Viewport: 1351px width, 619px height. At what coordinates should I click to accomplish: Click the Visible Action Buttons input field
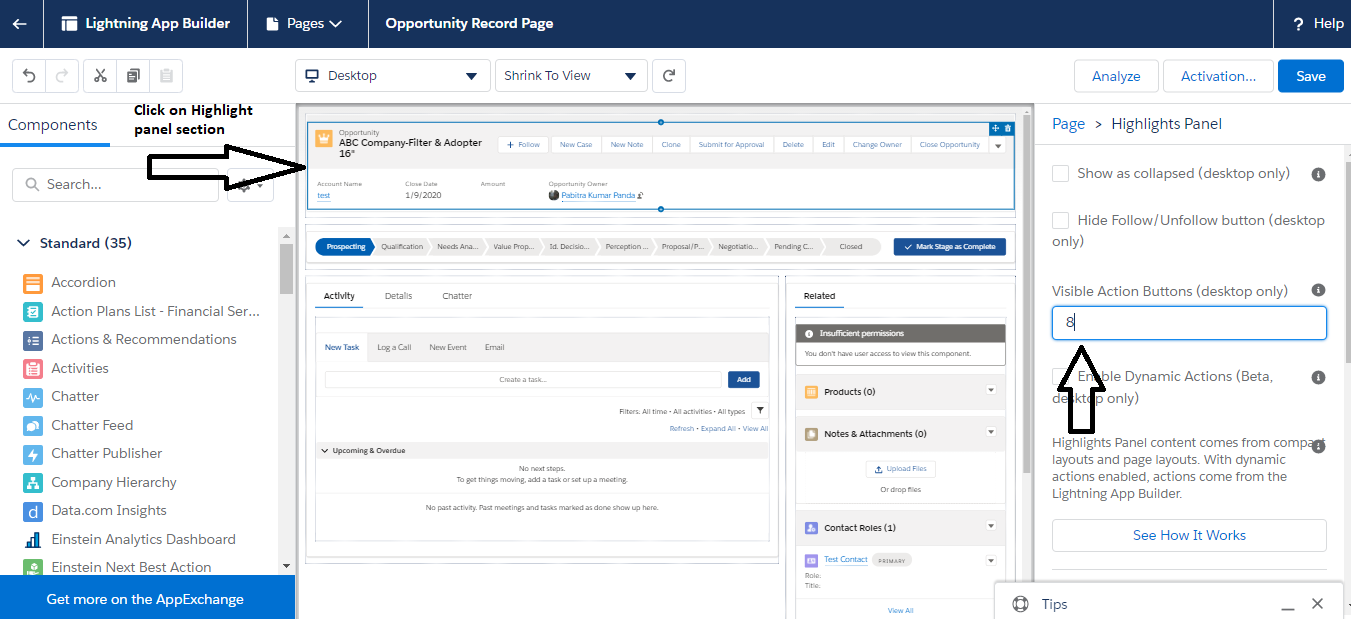click(x=1188, y=322)
